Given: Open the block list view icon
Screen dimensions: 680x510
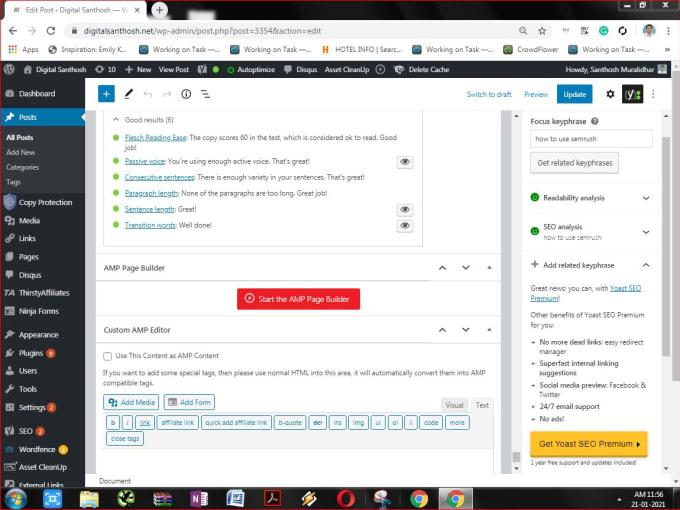Looking at the screenshot, I should pyautogui.click(x=206, y=94).
